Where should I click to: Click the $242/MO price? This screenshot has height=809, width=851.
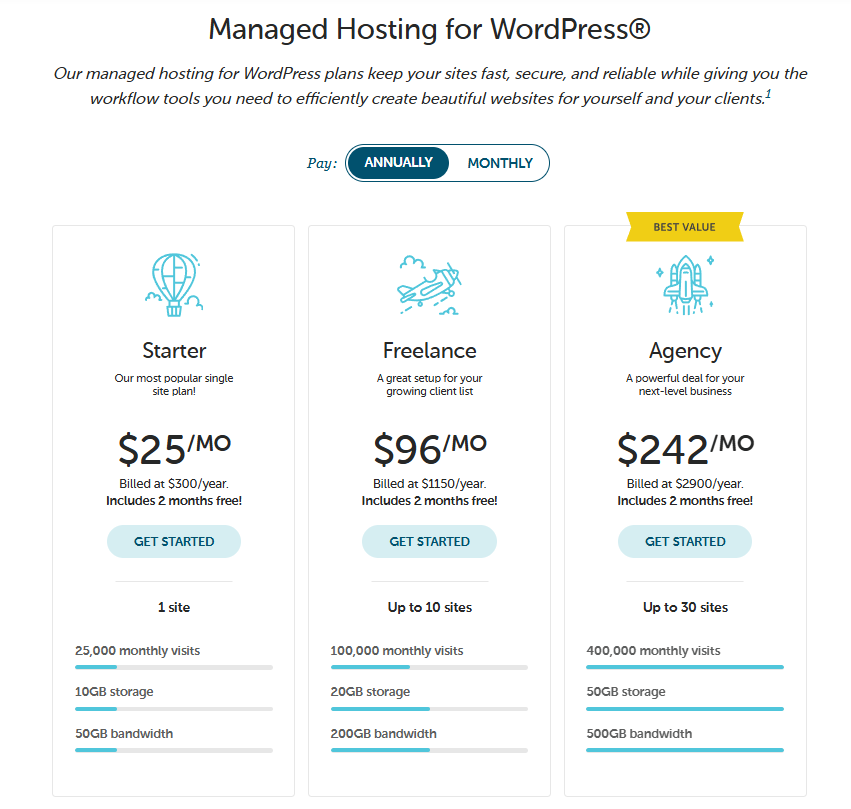tap(685, 449)
